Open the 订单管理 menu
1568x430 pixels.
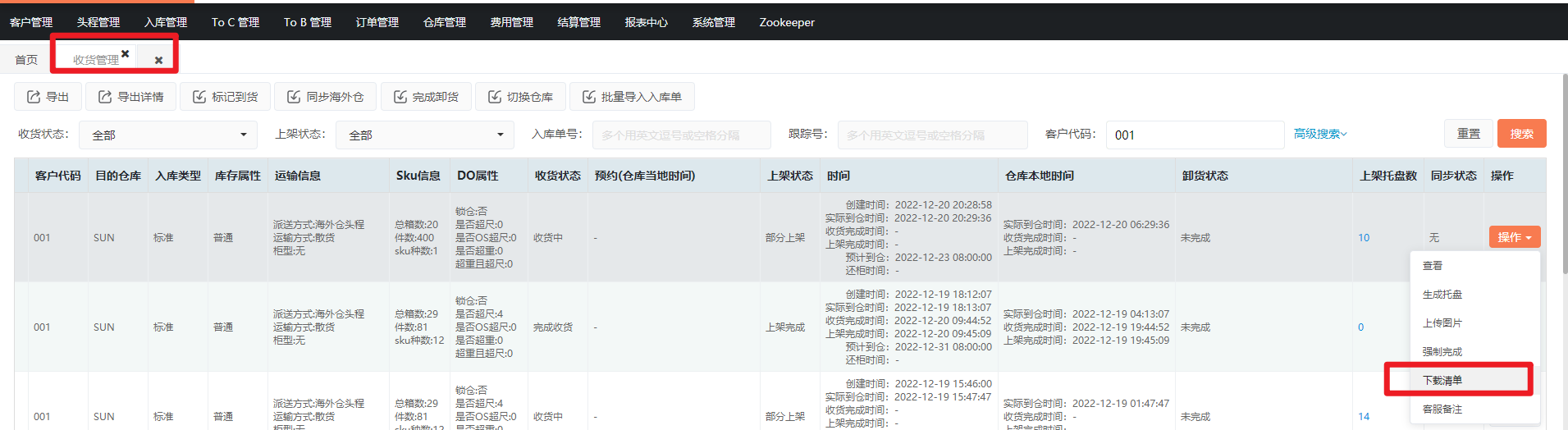tap(377, 22)
